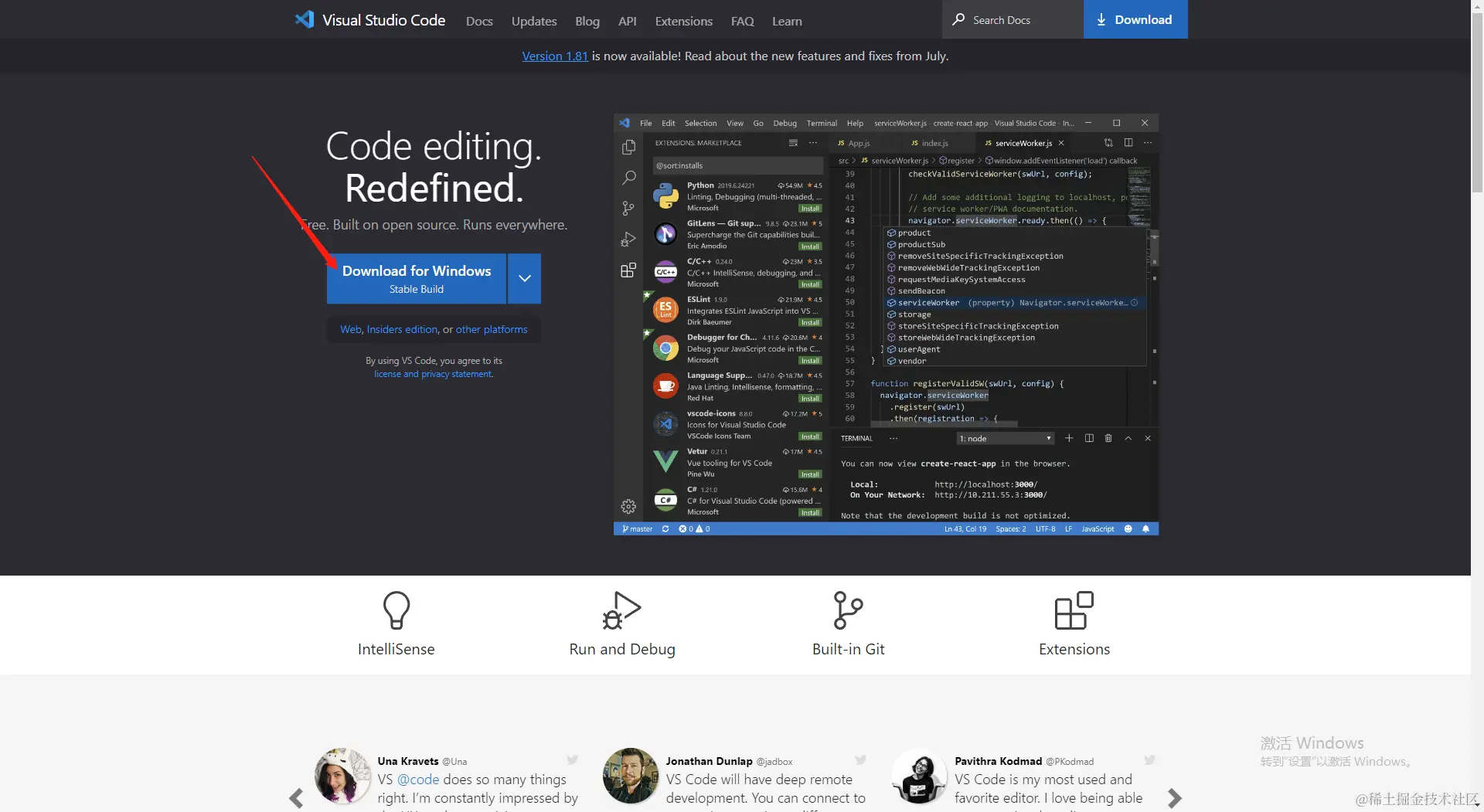Click Twitter icon on Pavithra Kodmad tweet
The image size is (1484, 812).
pyautogui.click(x=1150, y=760)
